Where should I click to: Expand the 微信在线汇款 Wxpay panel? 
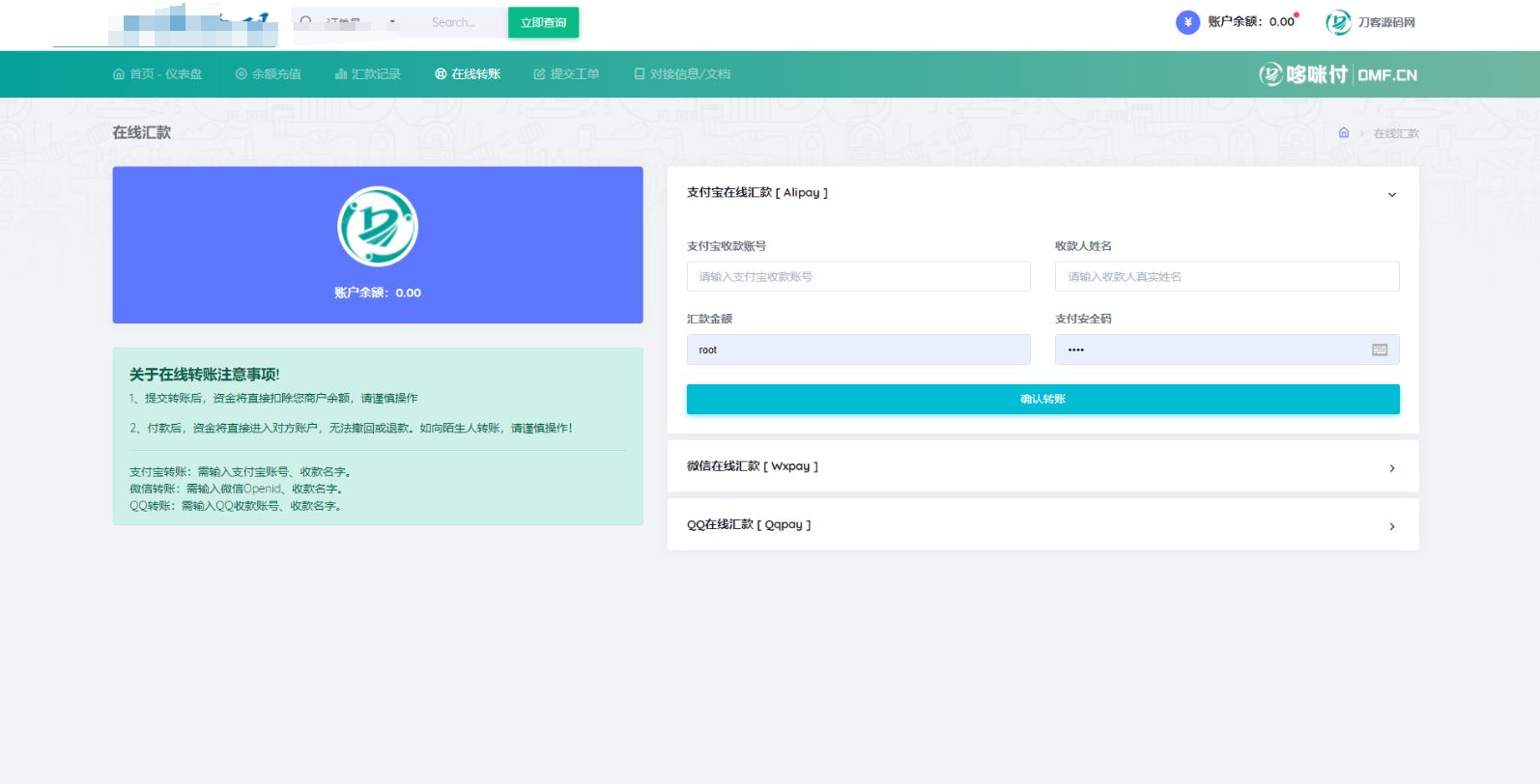pos(1043,466)
